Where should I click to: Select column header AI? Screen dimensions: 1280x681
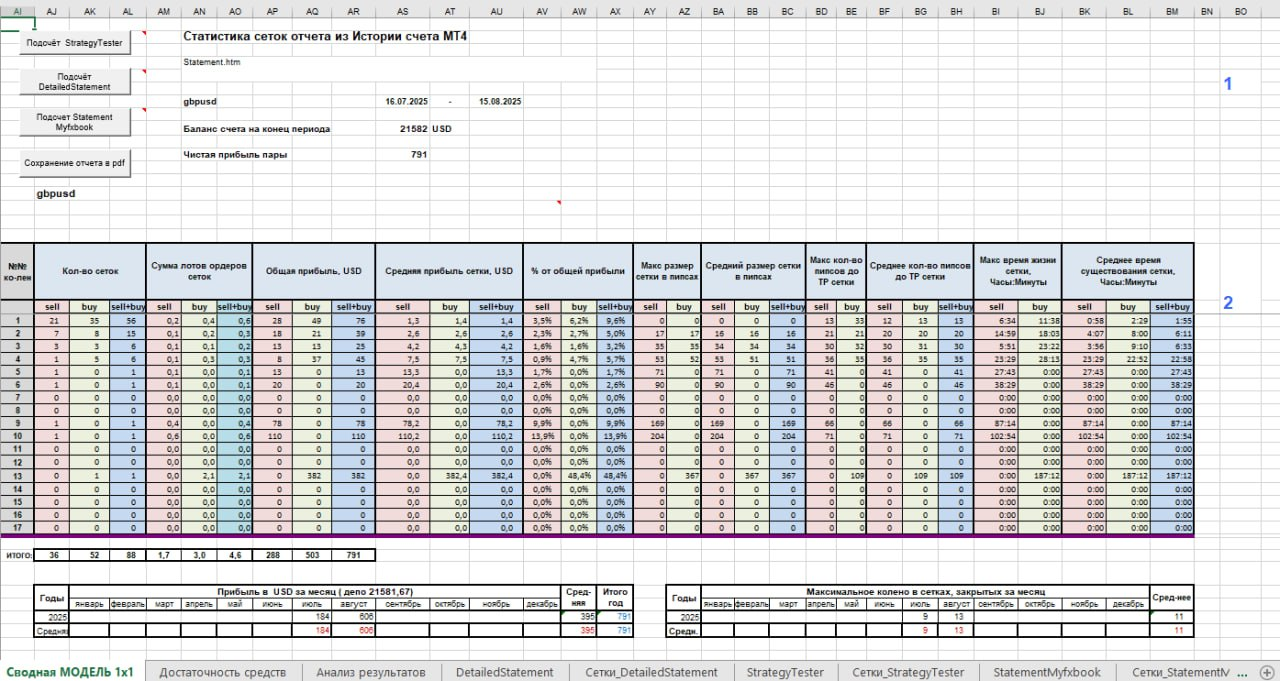coord(16,10)
